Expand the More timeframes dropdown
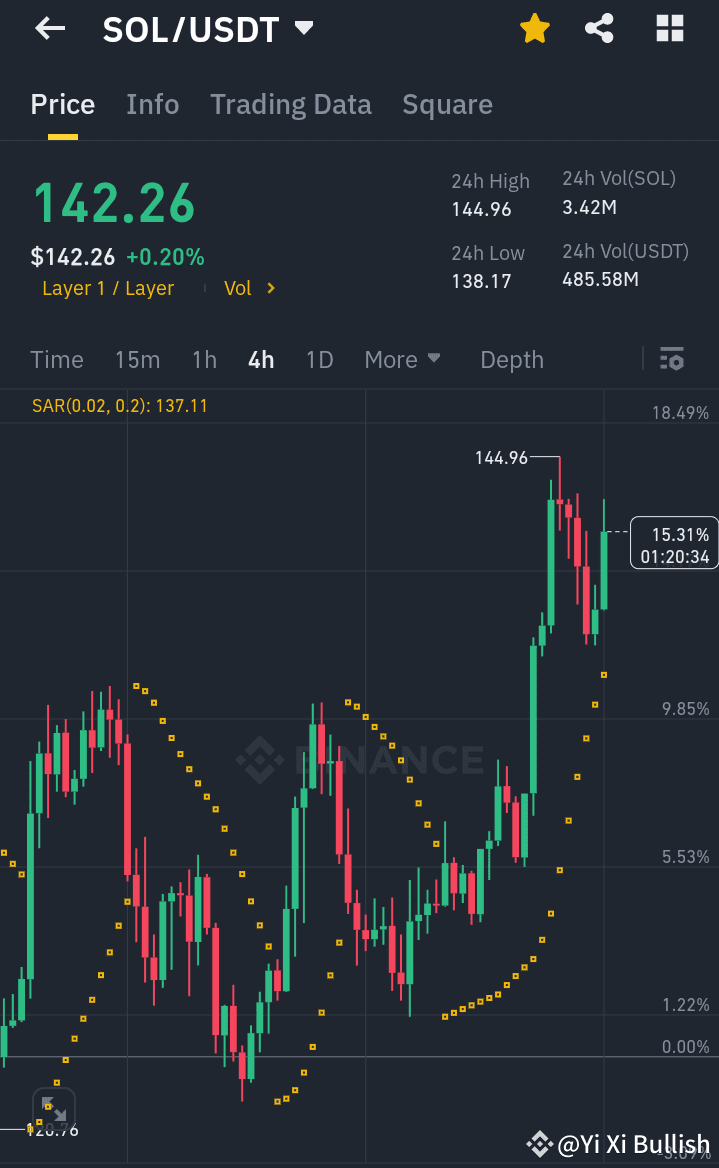Screen dimensions: 719x1168 click(403, 359)
